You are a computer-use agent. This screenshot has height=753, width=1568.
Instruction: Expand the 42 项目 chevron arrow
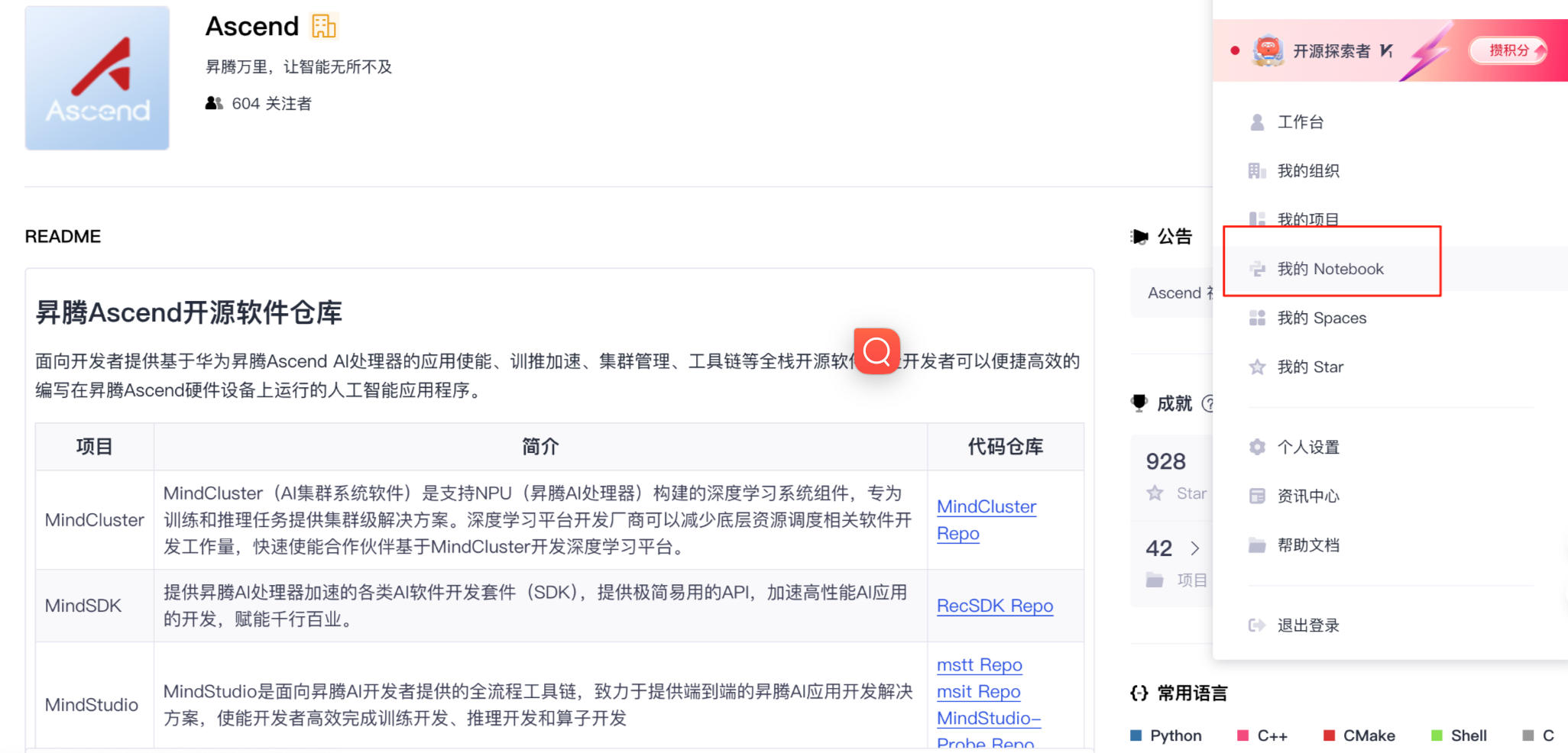[1195, 548]
